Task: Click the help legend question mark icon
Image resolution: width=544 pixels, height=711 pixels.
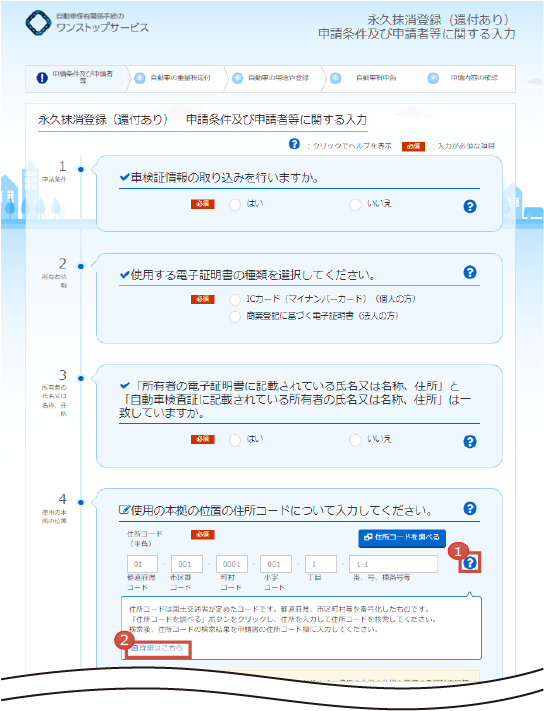Action: click(294, 144)
